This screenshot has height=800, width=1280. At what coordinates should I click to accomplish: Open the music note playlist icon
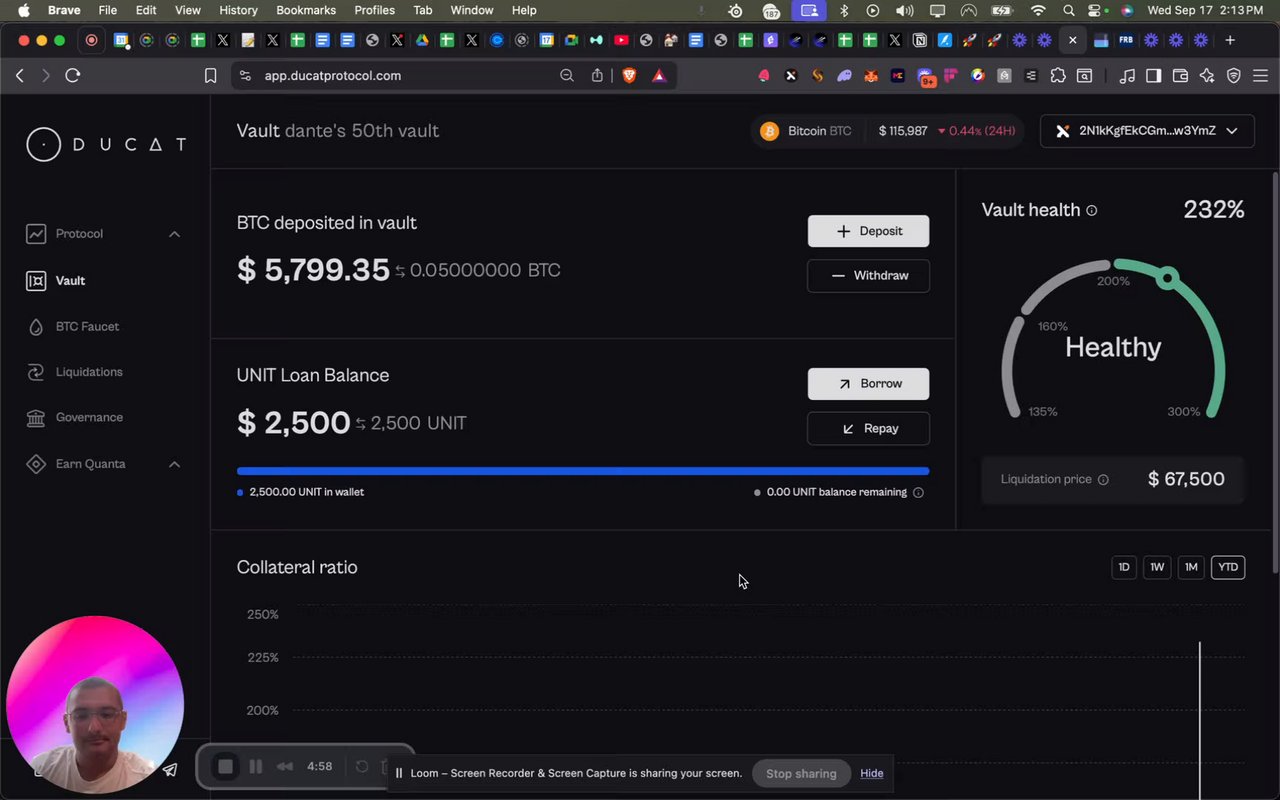coord(1127,75)
